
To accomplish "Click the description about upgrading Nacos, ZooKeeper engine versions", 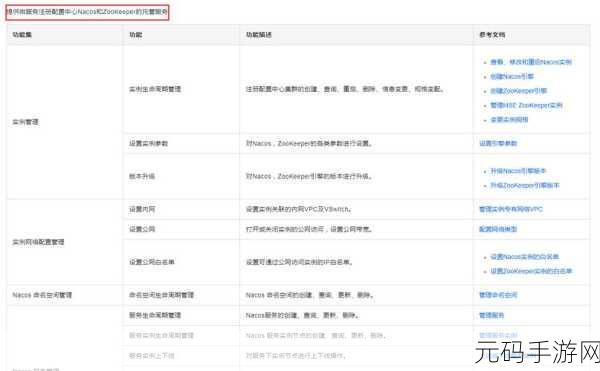I will [309, 176].
